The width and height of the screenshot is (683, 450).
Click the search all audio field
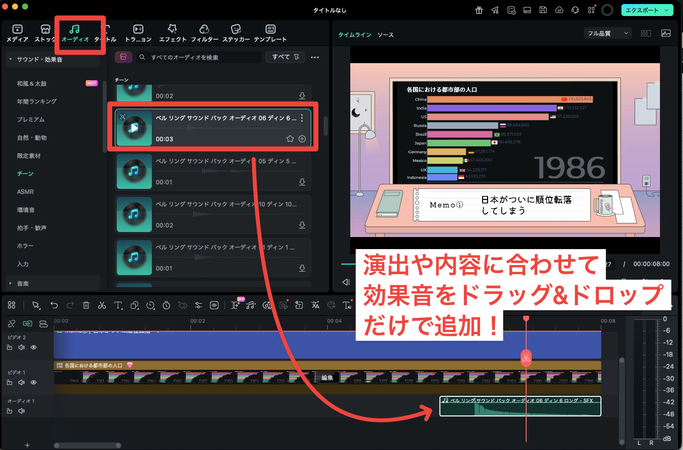(x=200, y=57)
